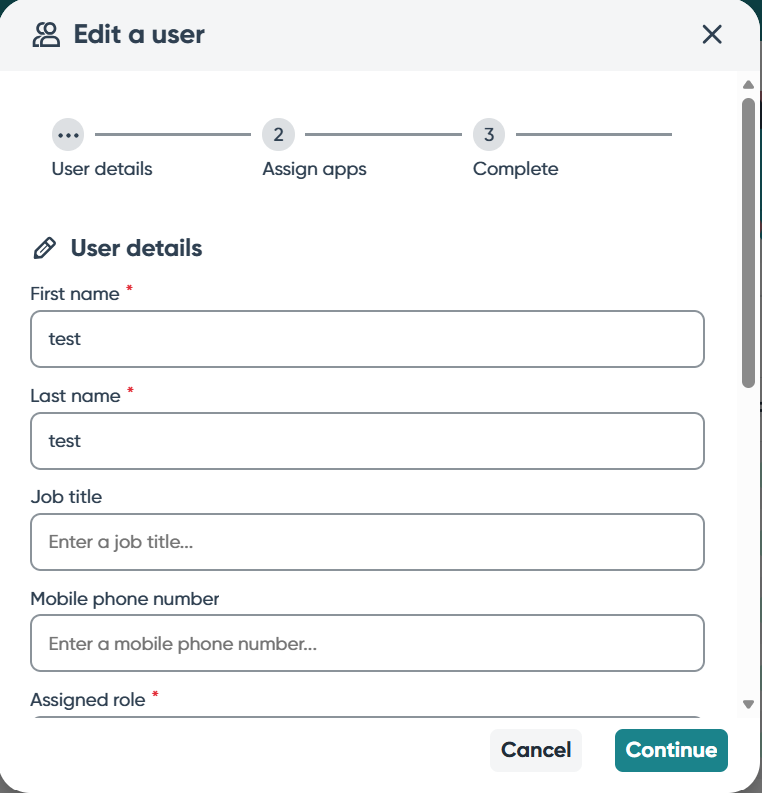Image resolution: width=762 pixels, height=793 pixels.
Task: Click the pencil icon next to User details
Action: (44, 249)
